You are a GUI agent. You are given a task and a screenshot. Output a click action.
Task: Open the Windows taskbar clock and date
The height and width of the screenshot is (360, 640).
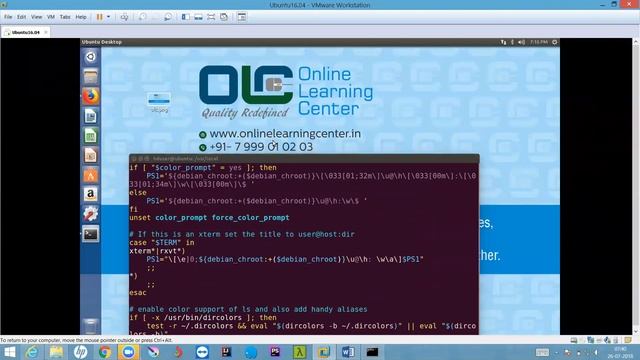coord(620,352)
